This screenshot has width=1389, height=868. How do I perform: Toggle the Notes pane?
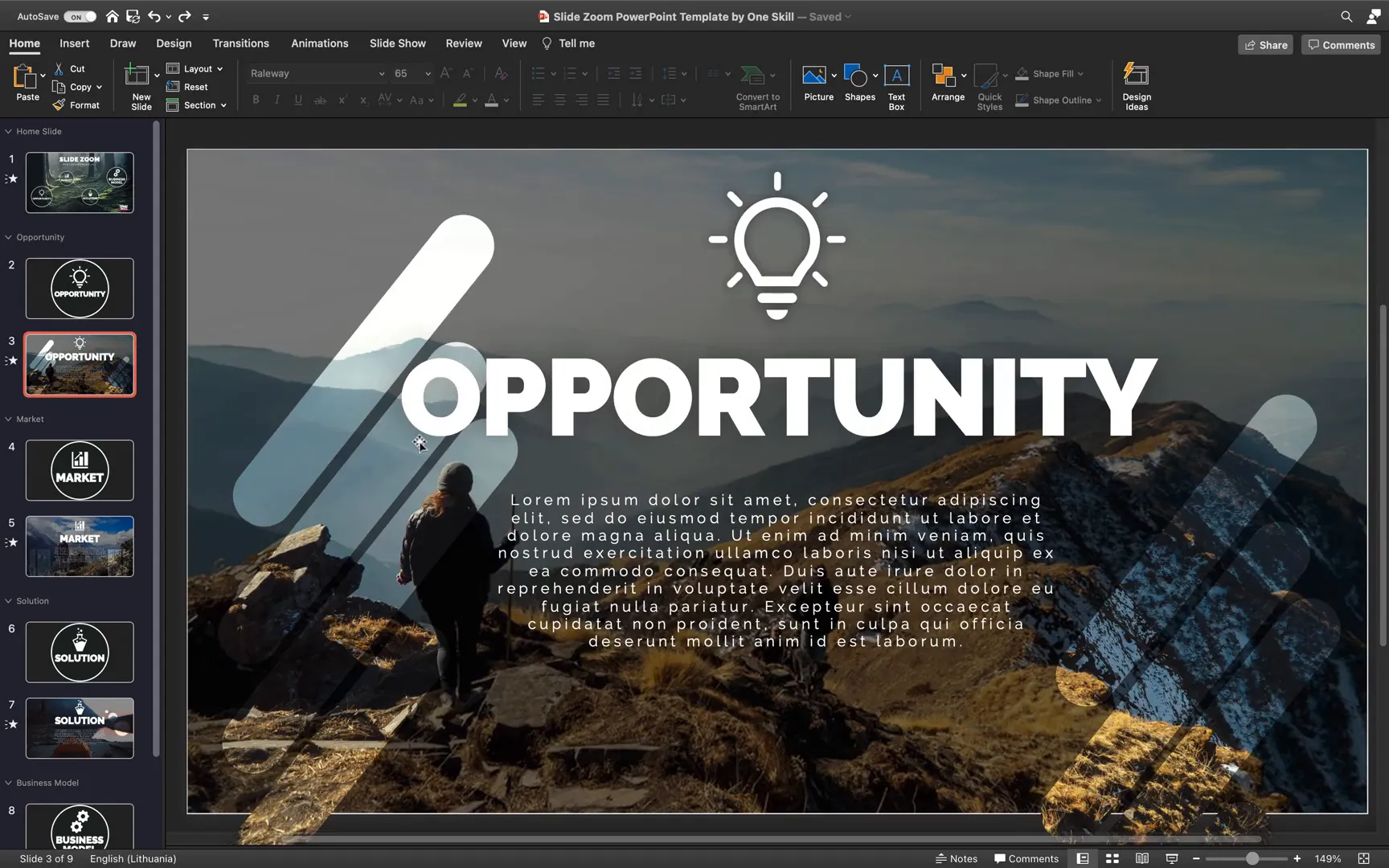(957, 858)
